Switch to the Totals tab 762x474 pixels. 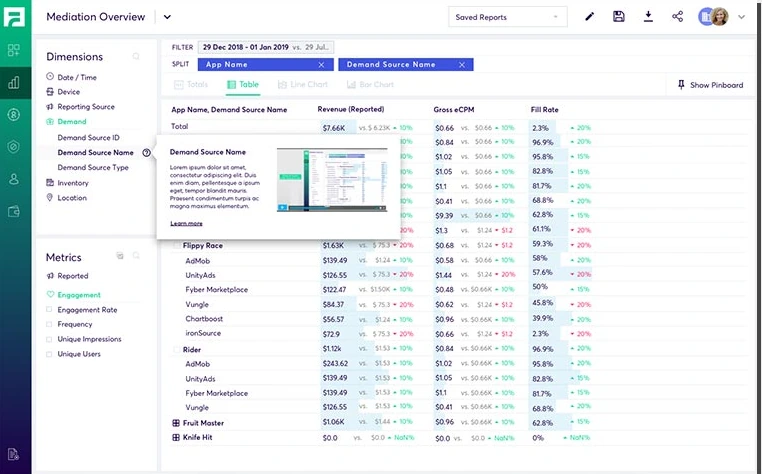tap(190, 85)
